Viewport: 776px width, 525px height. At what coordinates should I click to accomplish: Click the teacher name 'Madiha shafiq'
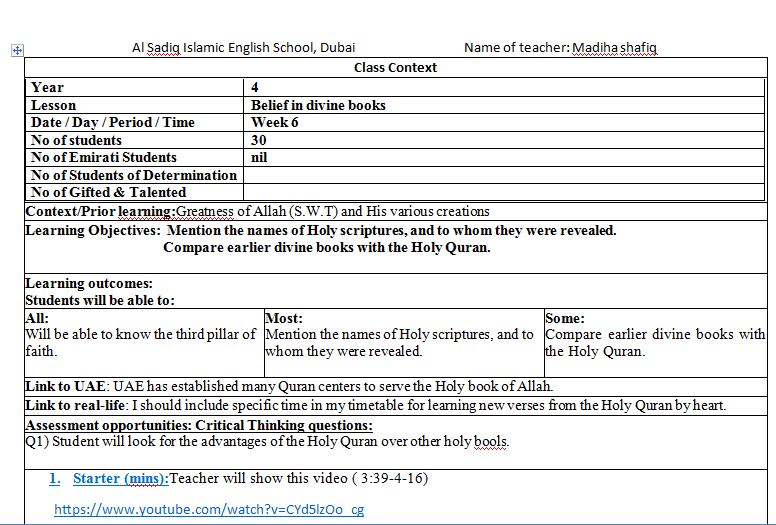coord(614,47)
